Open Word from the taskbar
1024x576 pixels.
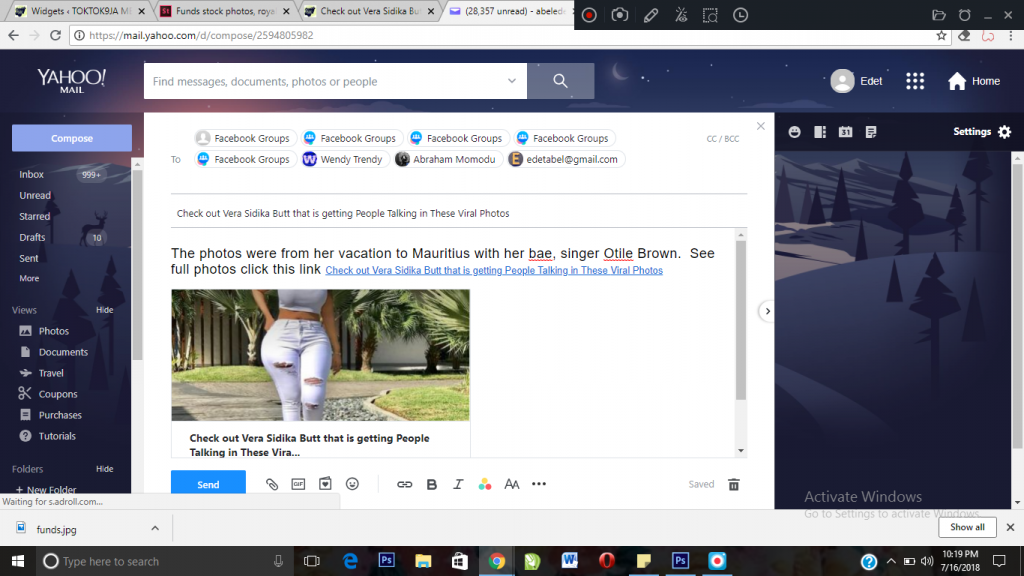pos(569,561)
